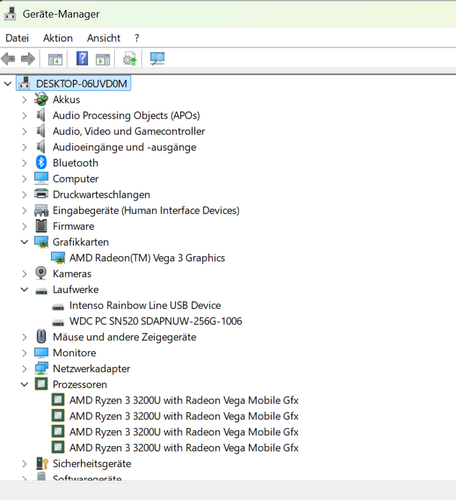The height and width of the screenshot is (500, 456).
Task: Open Help via the blue question mark icon
Action: coord(82,58)
